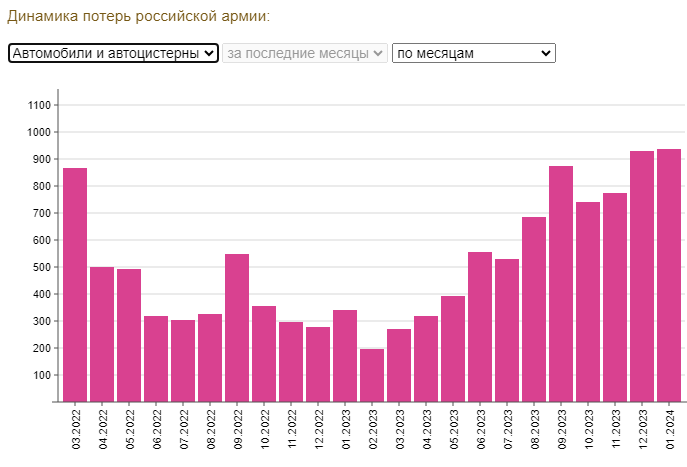Open the 'Автомобили и автоцистерны' category dropdown

pyautogui.click(x=113, y=53)
